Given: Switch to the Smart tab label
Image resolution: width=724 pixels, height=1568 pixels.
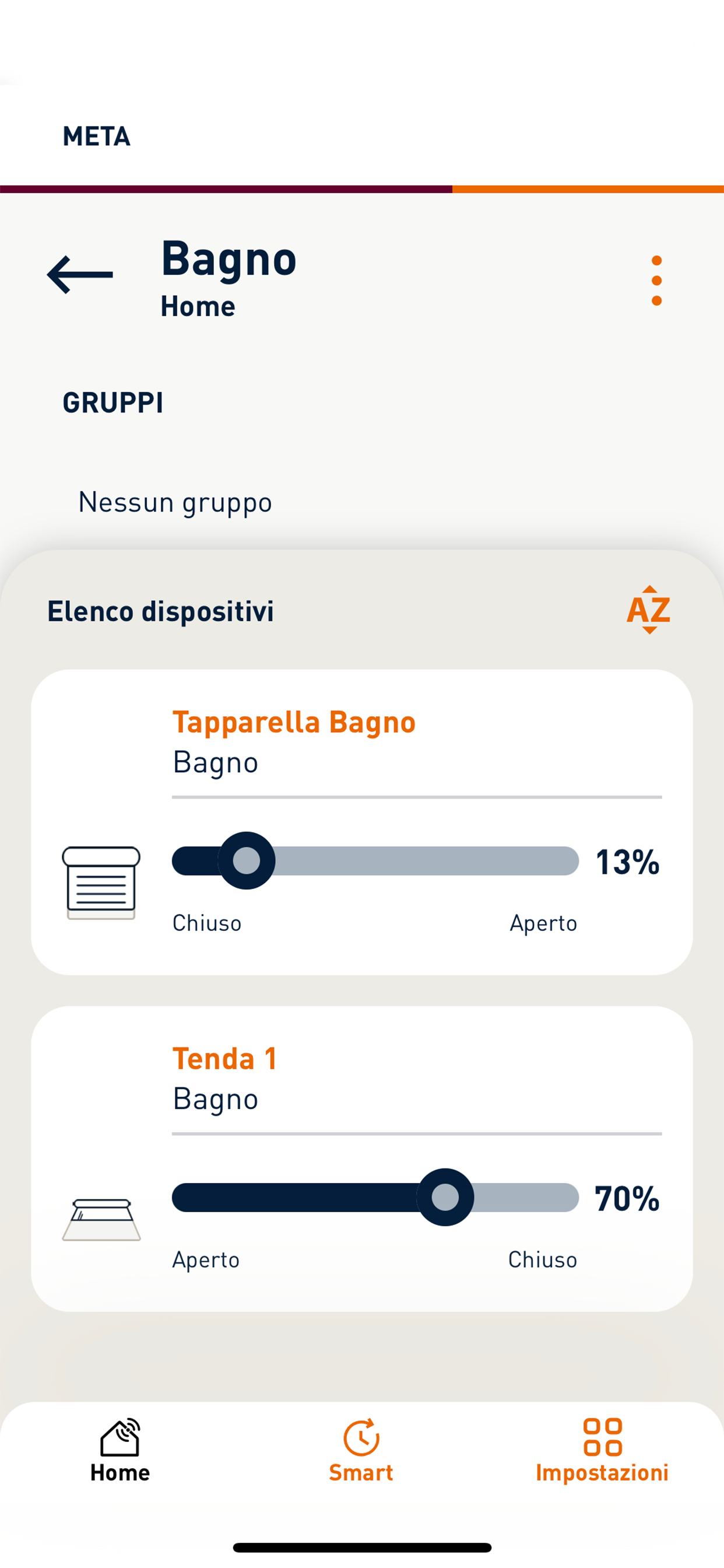Looking at the screenshot, I should coord(361,1473).
